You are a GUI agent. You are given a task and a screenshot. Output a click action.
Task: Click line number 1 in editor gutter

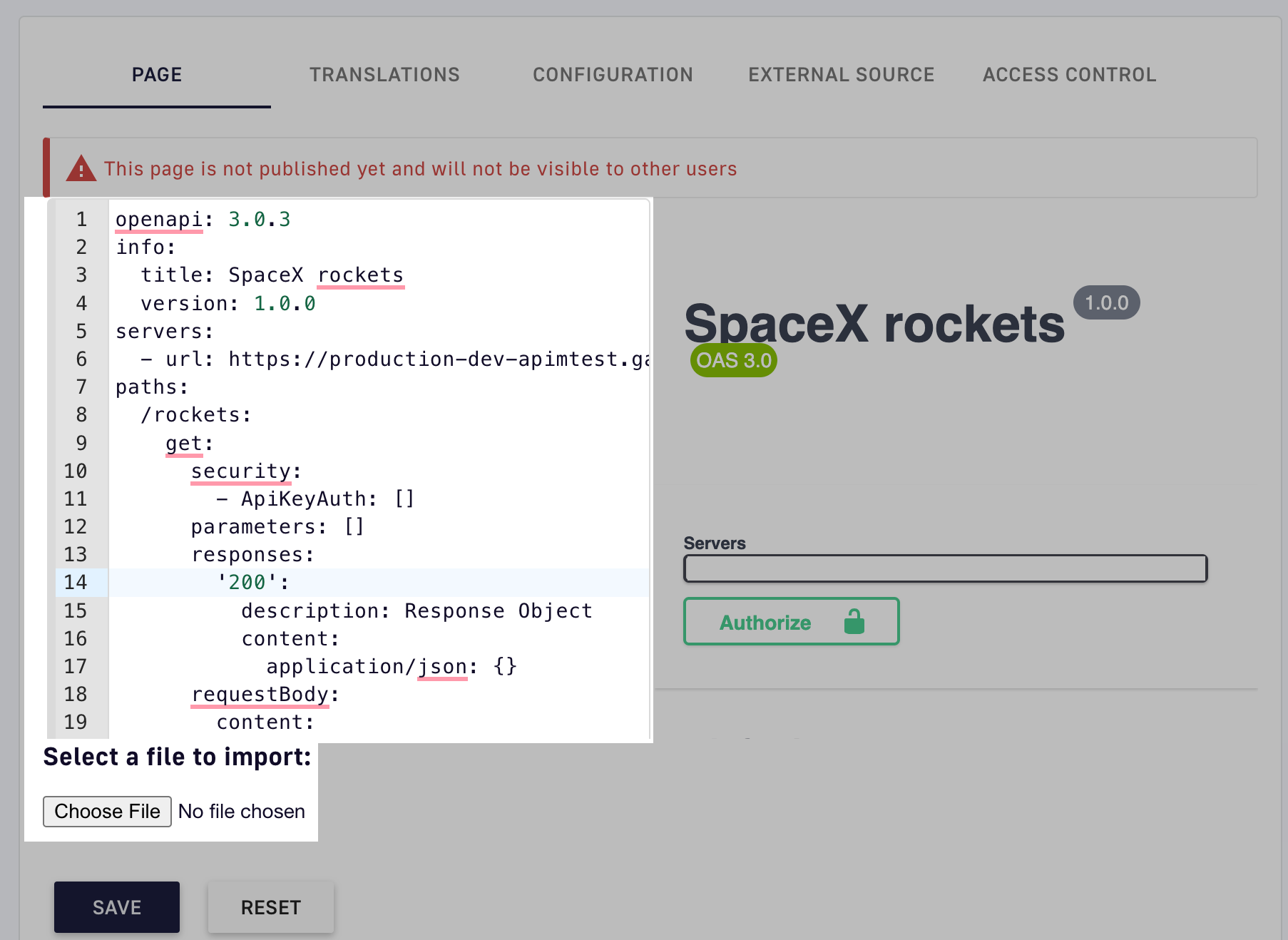82,220
